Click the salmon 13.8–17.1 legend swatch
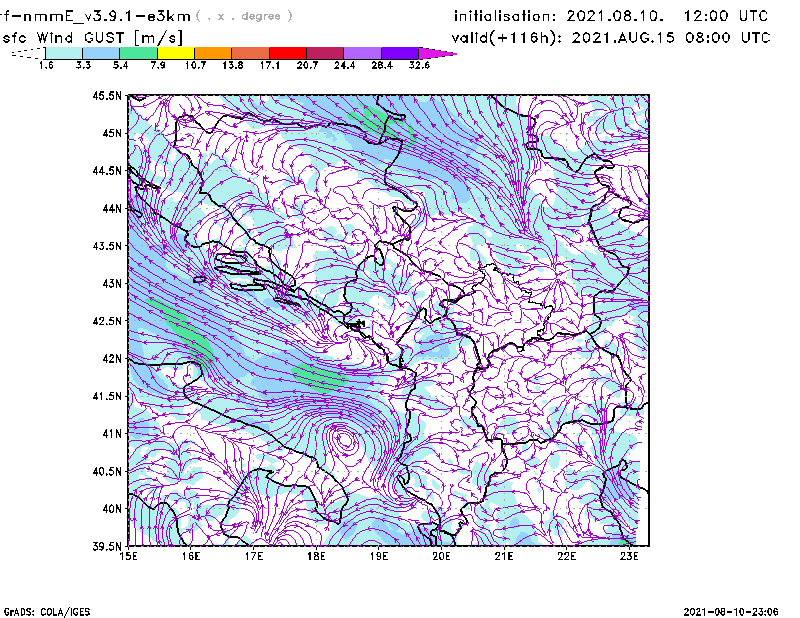This screenshot has width=800, height=618. (x=250, y=53)
